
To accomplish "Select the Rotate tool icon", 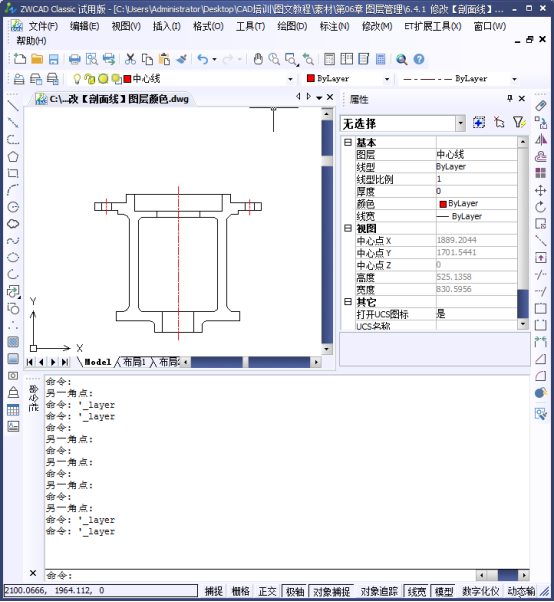I will coord(541,207).
